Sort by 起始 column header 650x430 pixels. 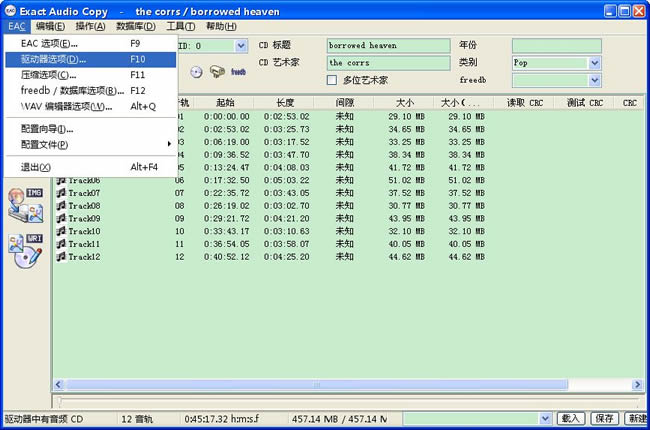click(224, 102)
